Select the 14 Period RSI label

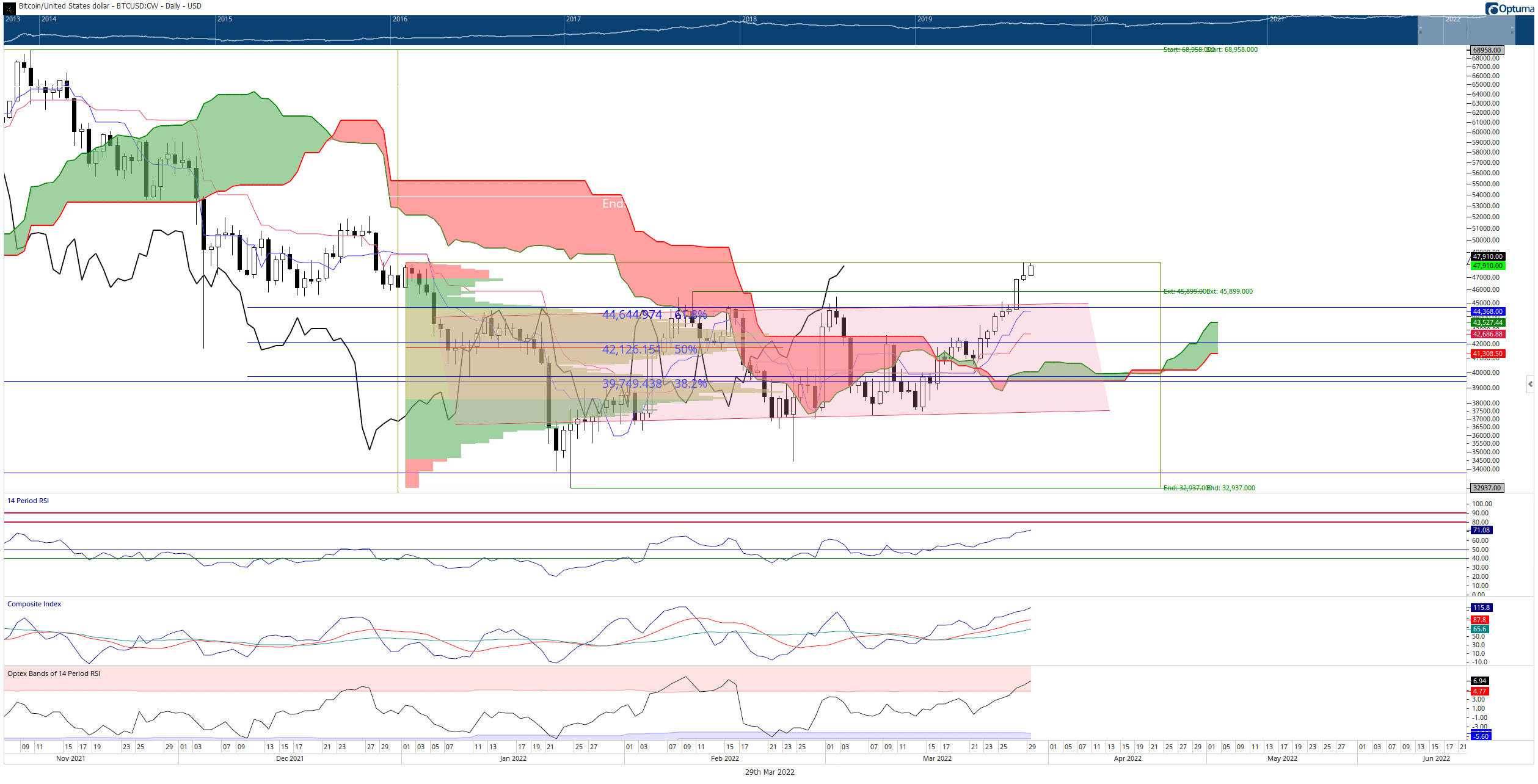click(x=28, y=501)
